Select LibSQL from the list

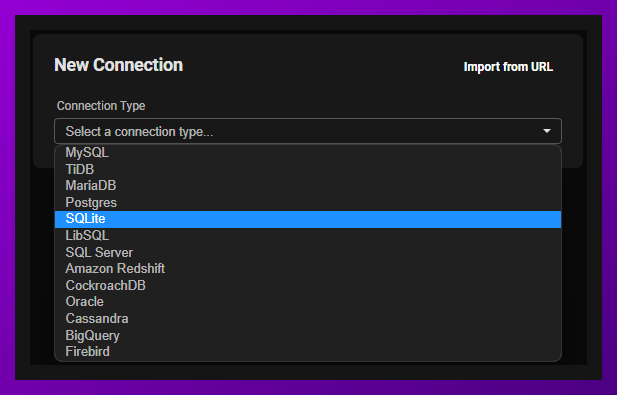[x=308, y=236]
